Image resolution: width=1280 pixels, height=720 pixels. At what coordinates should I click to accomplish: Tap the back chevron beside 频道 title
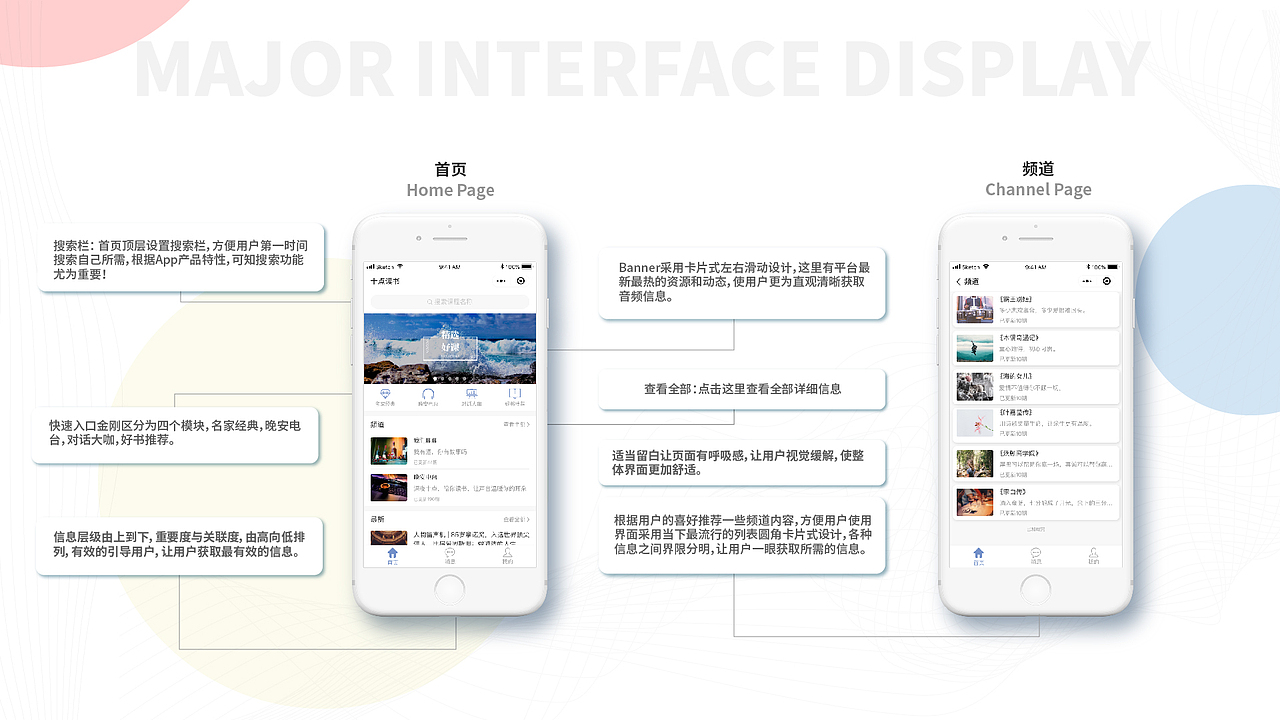958,280
